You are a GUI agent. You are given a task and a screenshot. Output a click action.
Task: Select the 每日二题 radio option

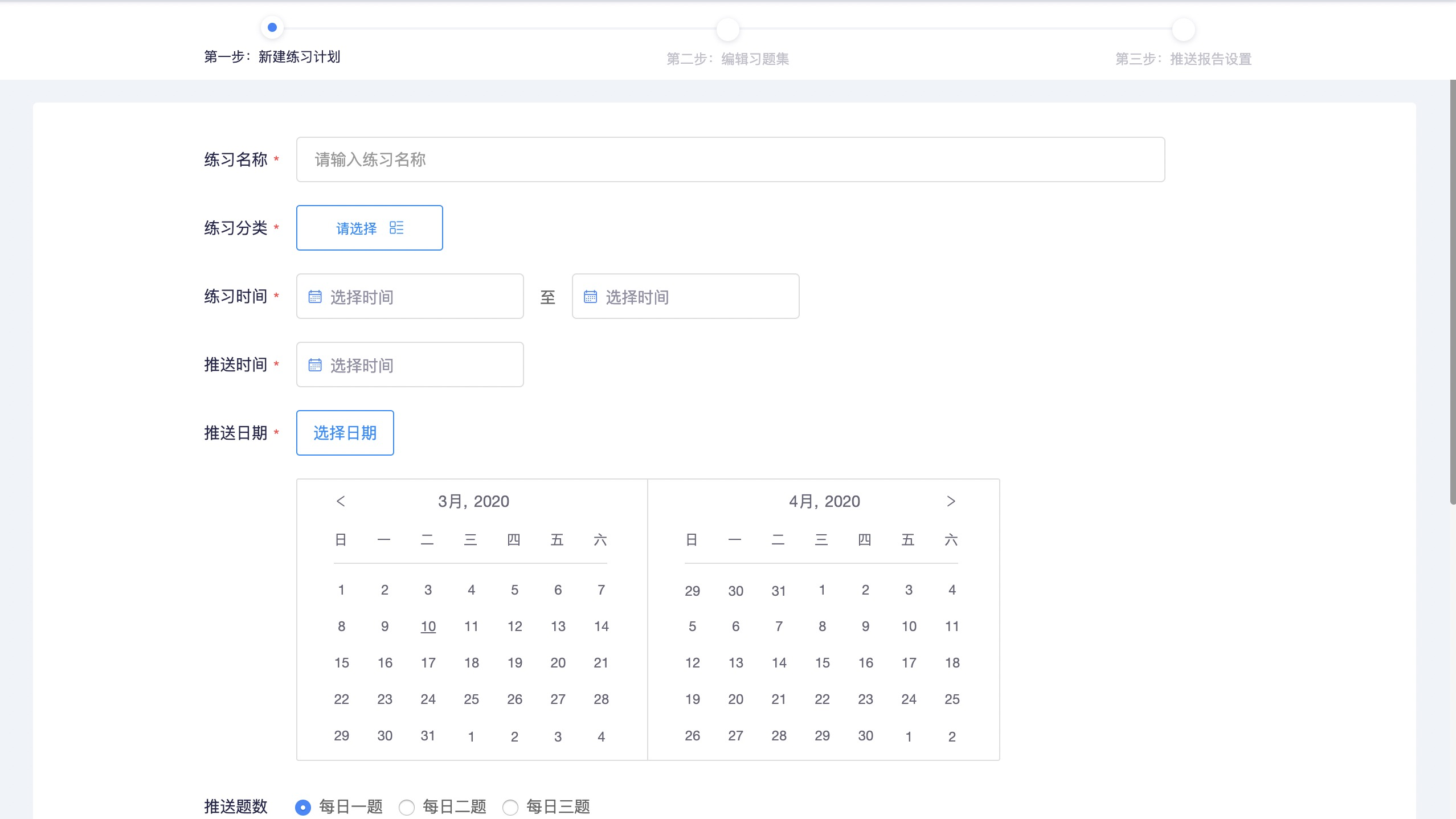[x=407, y=807]
